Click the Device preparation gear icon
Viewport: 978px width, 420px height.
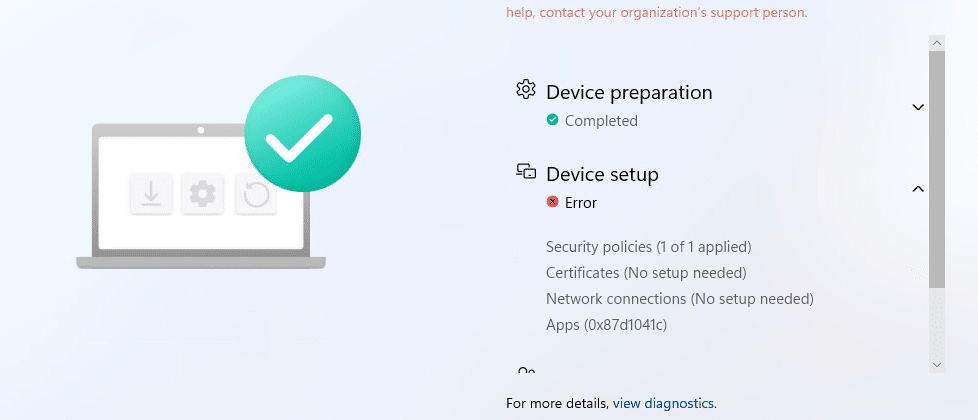[x=526, y=89]
